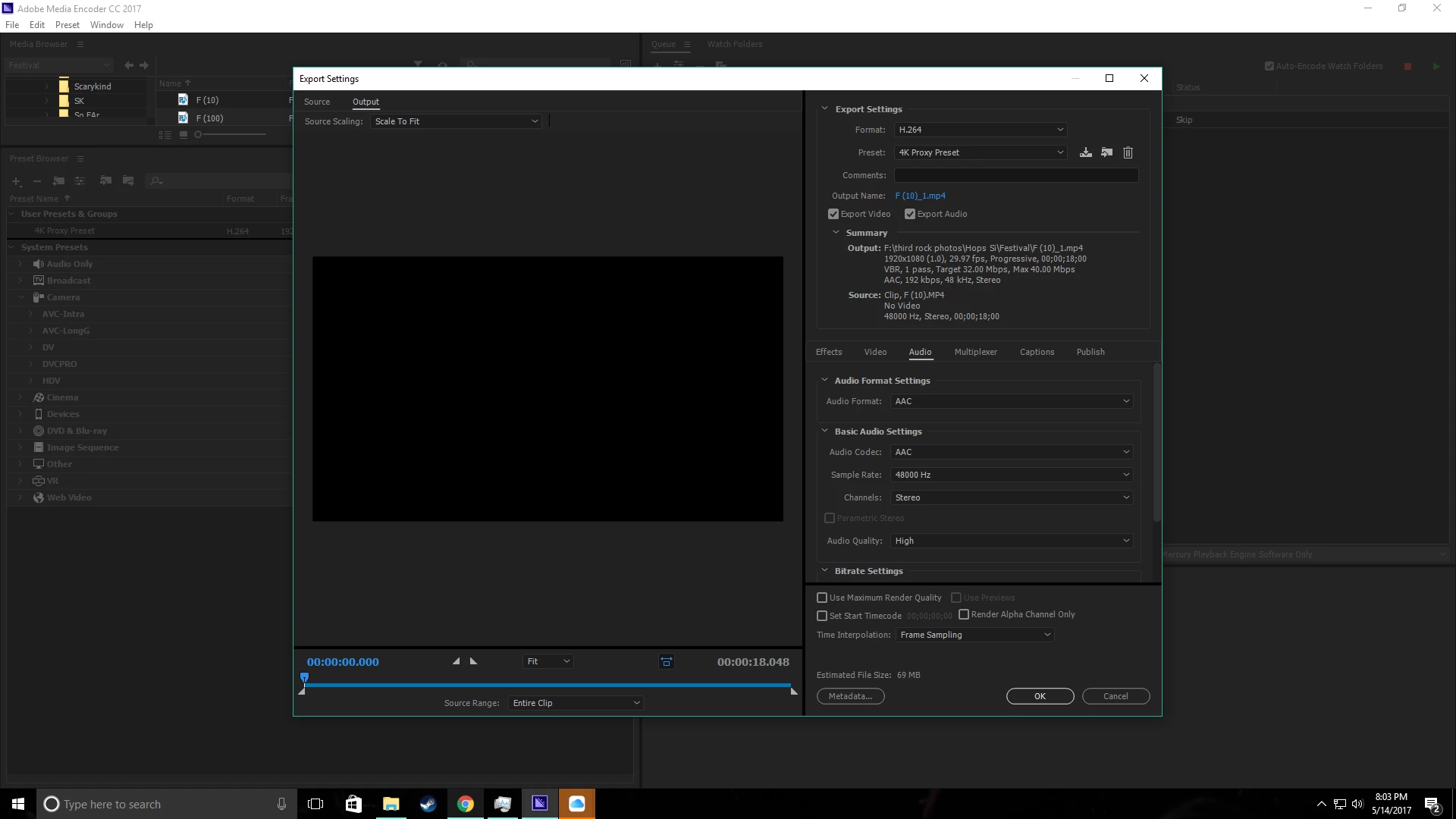This screenshot has width=1456, height=819.
Task: Open Chrome from the taskbar
Action: coord(466,804)
